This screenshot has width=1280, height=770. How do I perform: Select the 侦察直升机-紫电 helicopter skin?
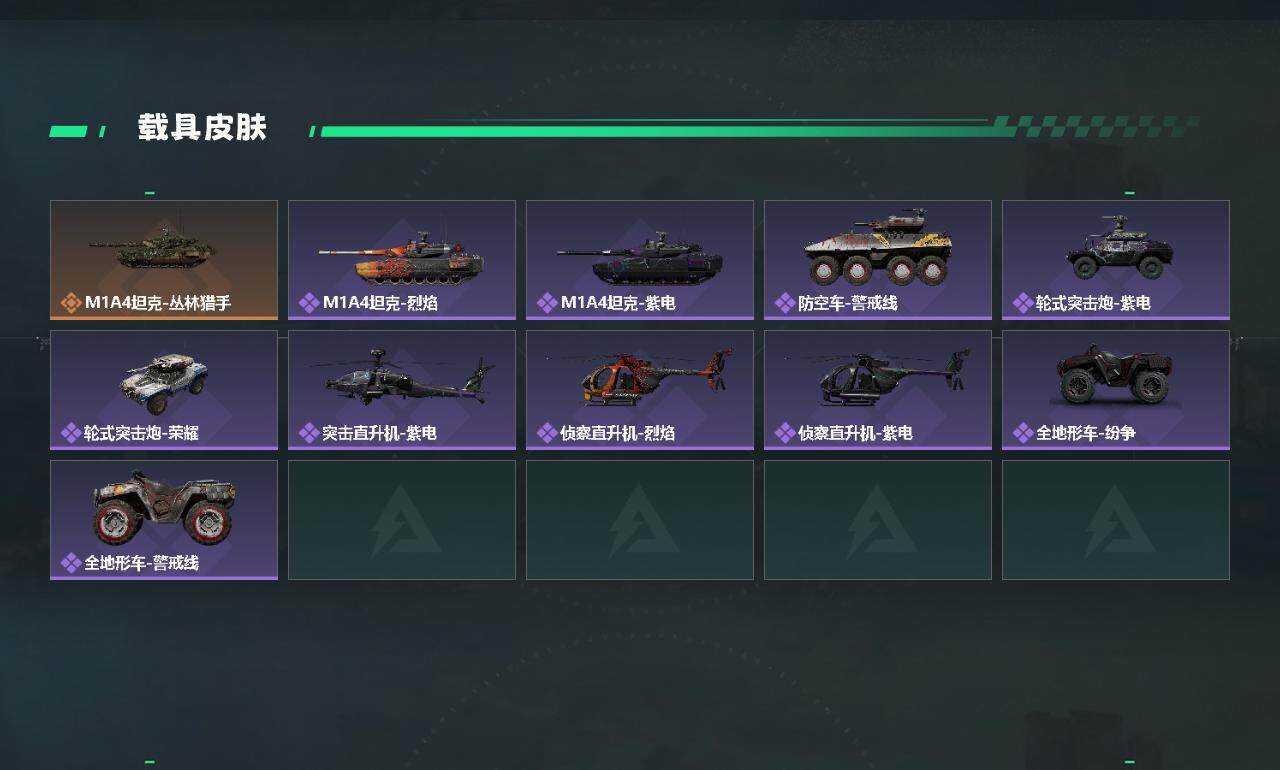(878, 390)
